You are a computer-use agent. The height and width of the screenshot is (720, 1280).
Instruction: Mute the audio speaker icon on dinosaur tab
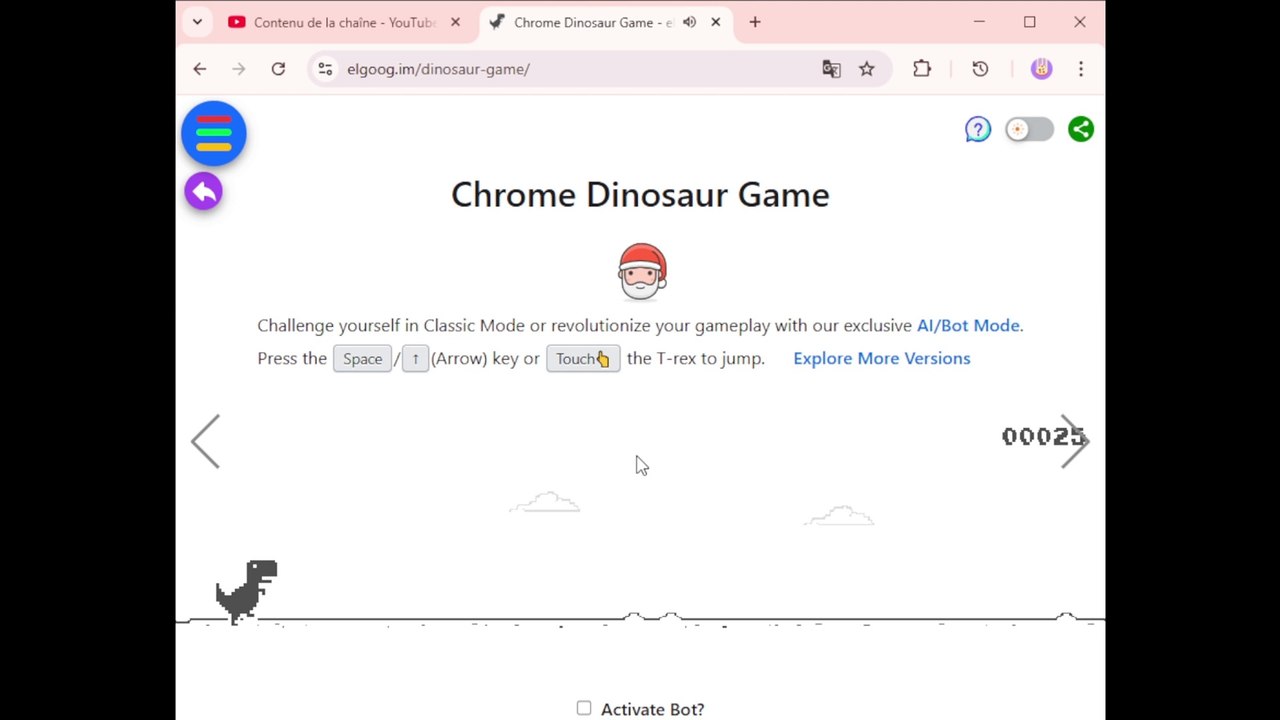click(x=689, y=22)
